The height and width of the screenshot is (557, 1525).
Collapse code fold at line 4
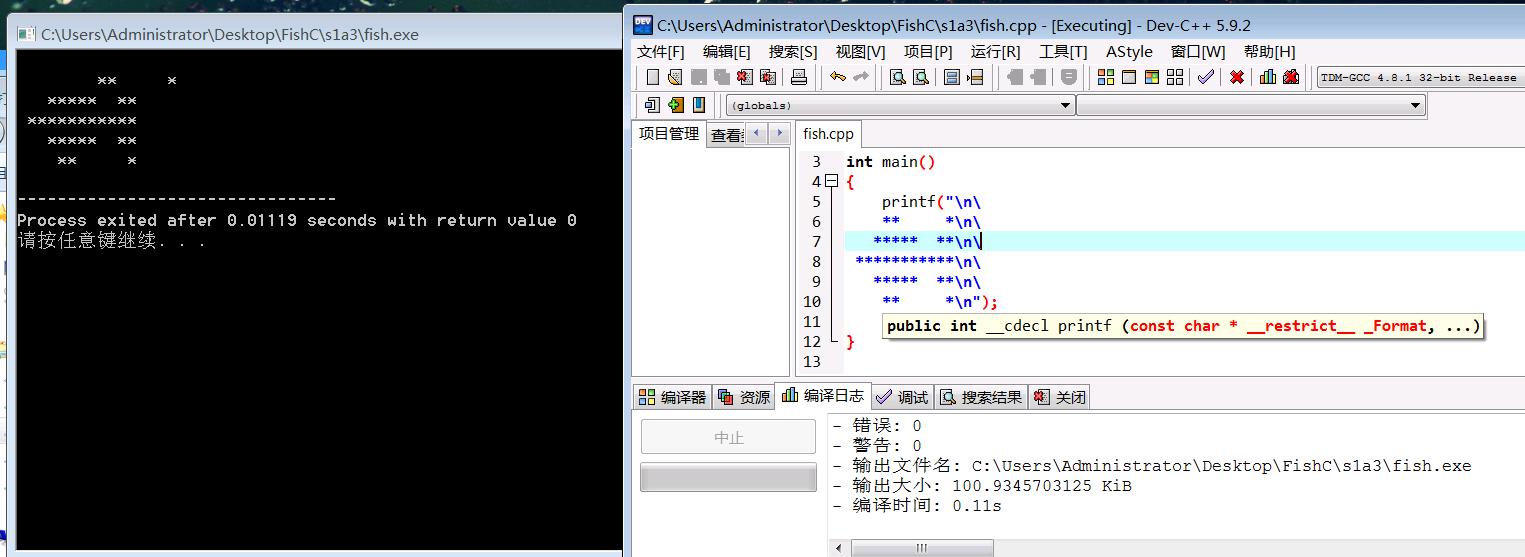coord(831,181)
